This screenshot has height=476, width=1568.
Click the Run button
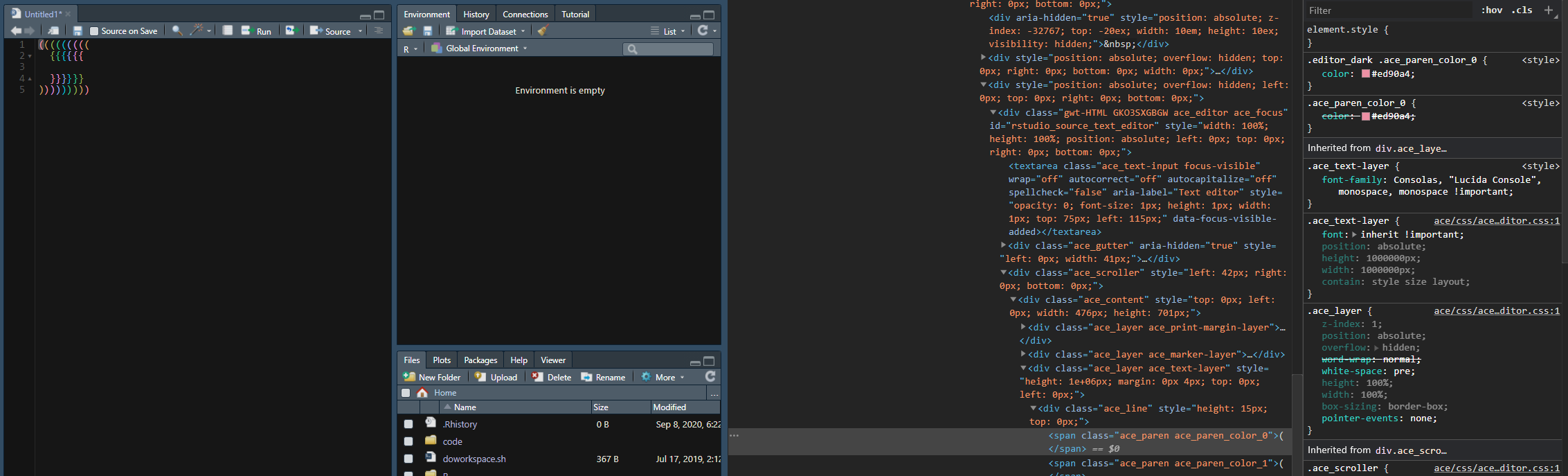click(x=256, y=31)
